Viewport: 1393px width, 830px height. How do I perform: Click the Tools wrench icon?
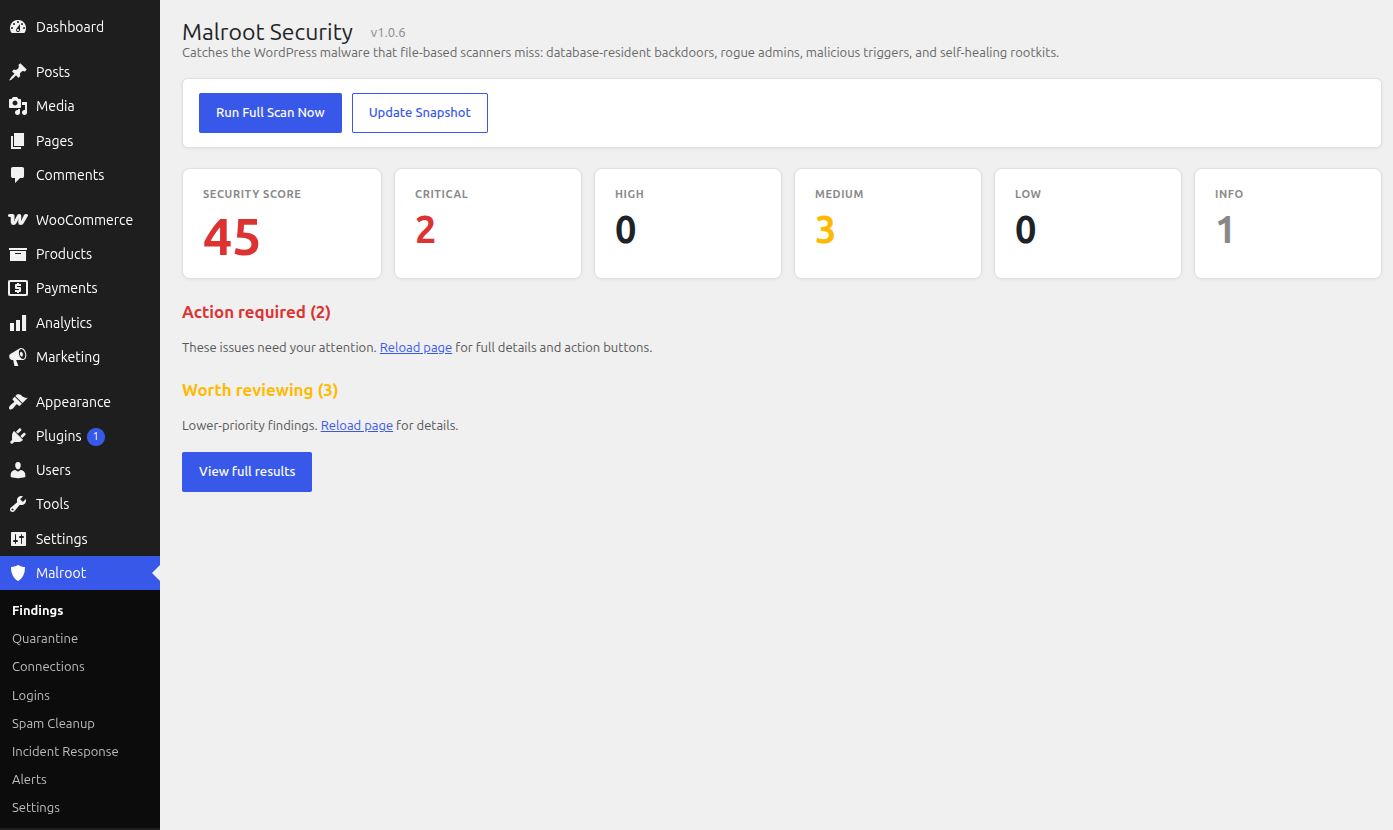pos(18,504)
